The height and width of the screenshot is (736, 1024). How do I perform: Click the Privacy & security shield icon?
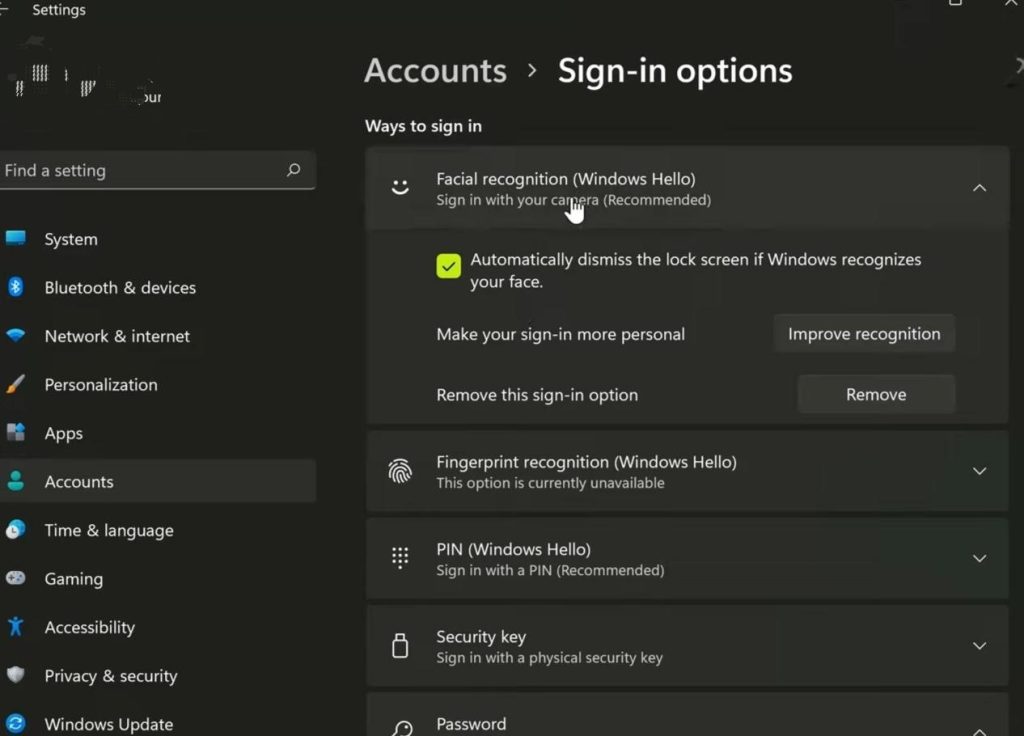[16, 675]
